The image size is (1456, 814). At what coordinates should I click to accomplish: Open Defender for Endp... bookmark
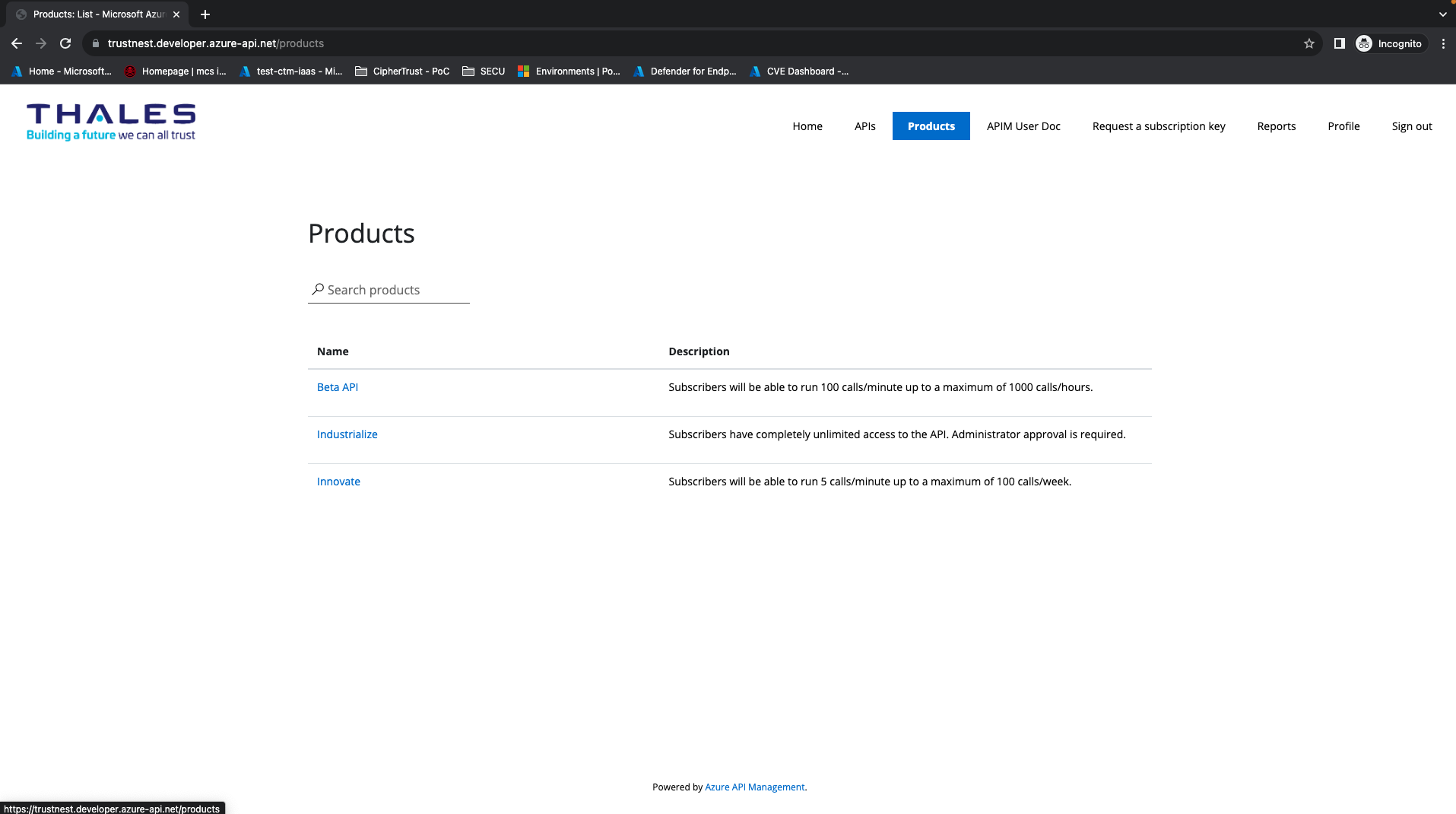pos(685,72)
